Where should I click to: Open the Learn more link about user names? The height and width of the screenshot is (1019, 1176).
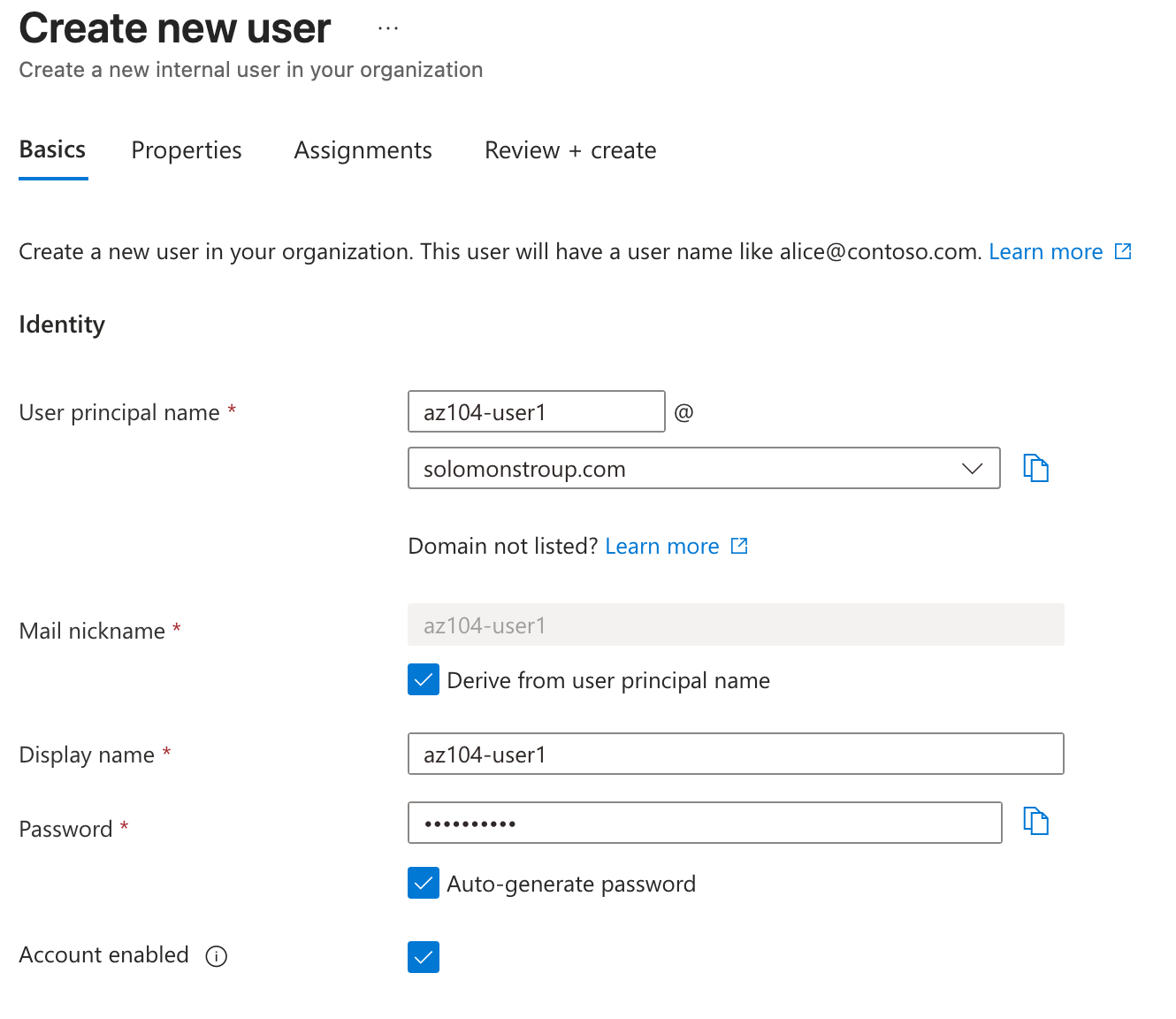tap(1046, 251)
